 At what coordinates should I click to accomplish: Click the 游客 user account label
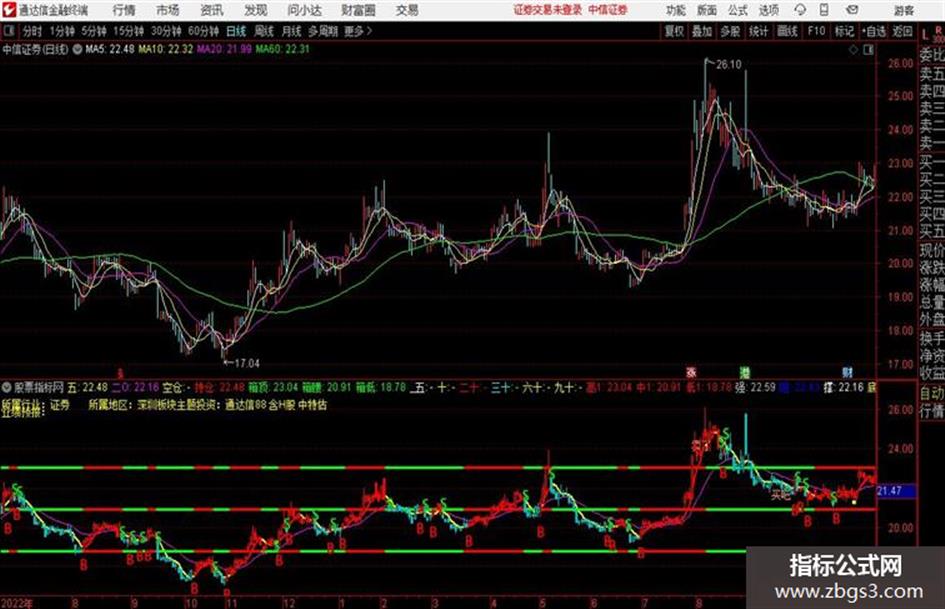[x=903, y=10]
